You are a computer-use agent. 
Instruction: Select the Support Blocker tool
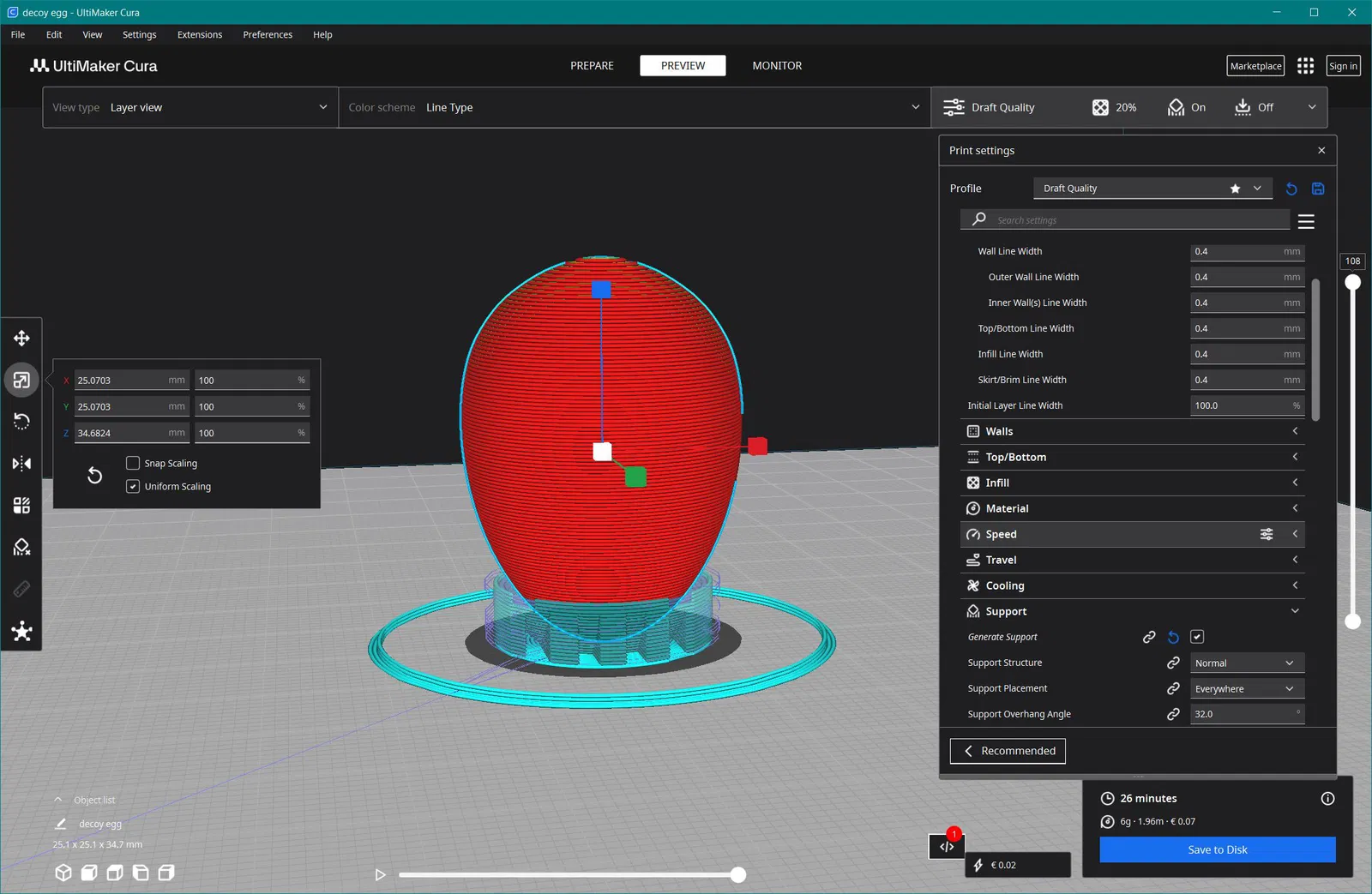pyautogui.click(x=21, y=547)
